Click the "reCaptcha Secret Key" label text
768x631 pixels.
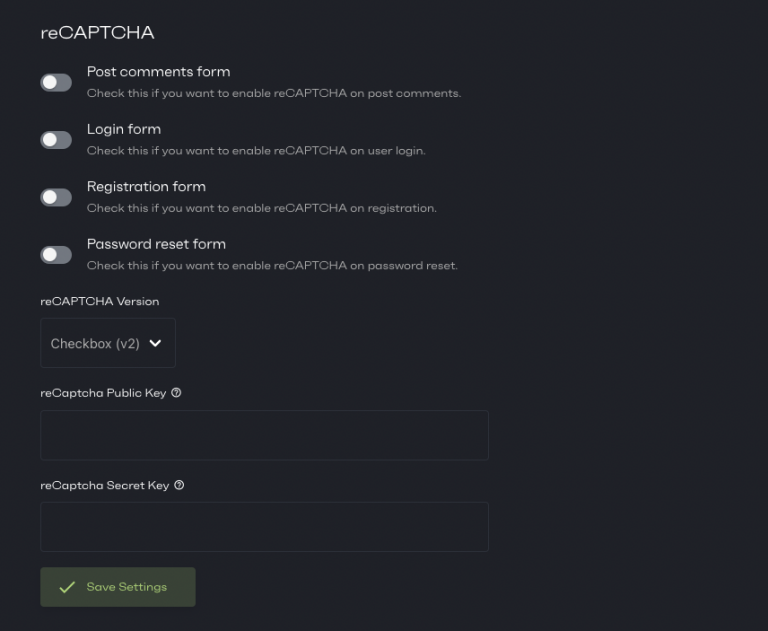pyautogui.click(x=104, y=485)
